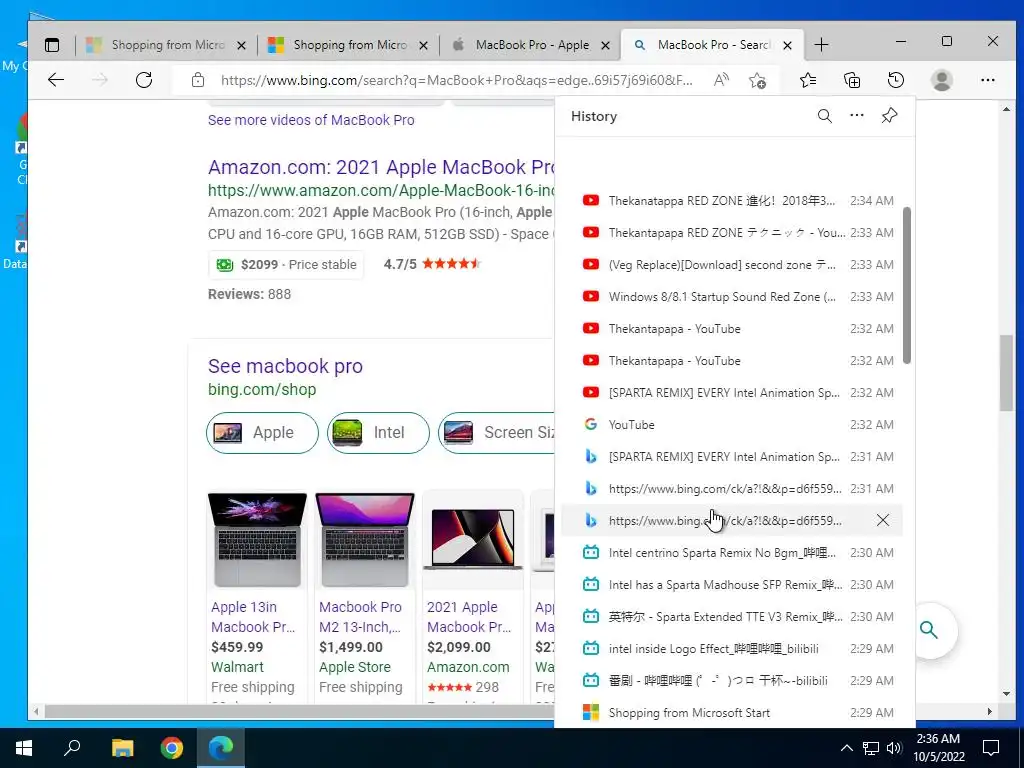
Task: Click horizontal scrollbar right arrow
Action: pyautogui.click(x=989, y=711)
